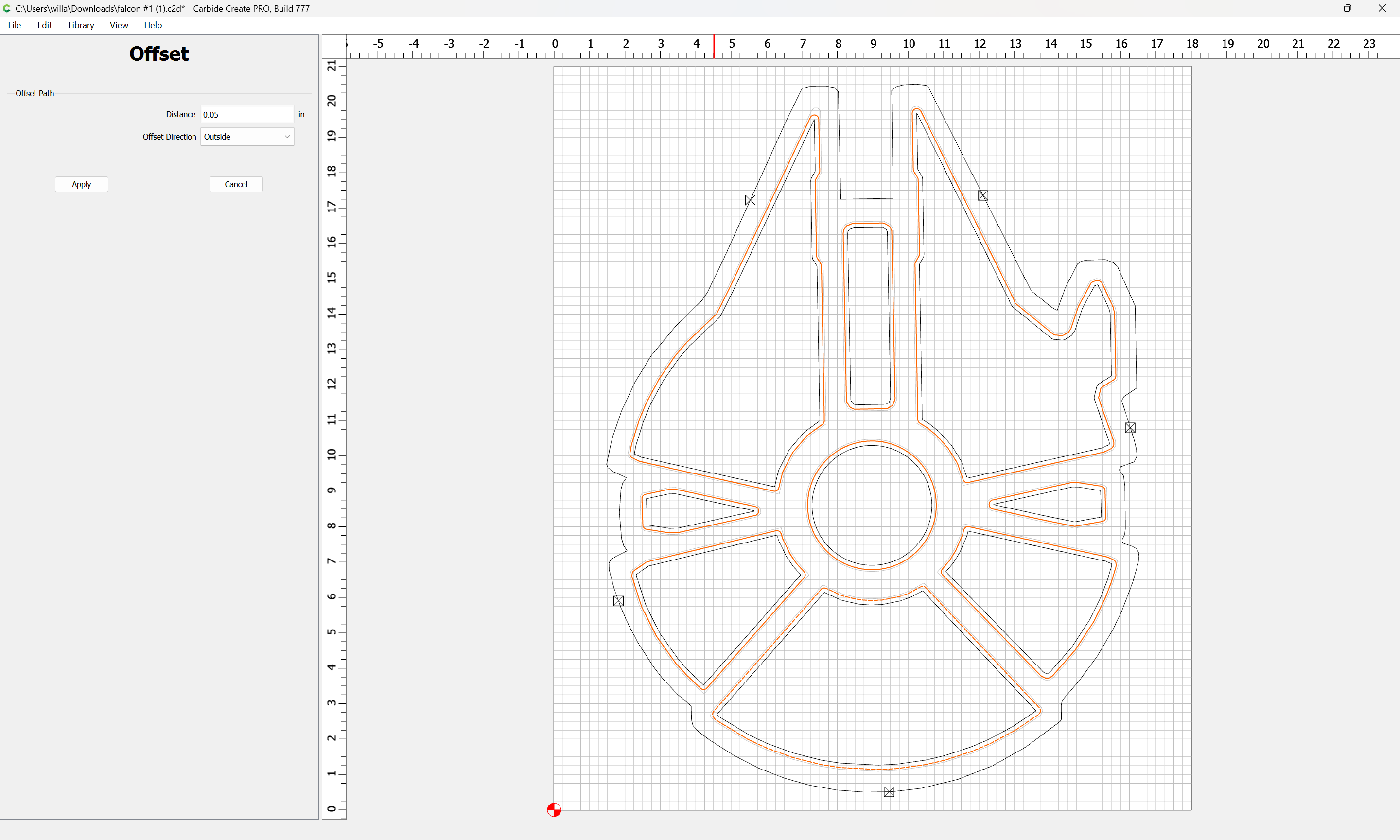The height and width of the screenshot is (840, 1400).
Task: Click the Distance input field
Action: [247, 114]
